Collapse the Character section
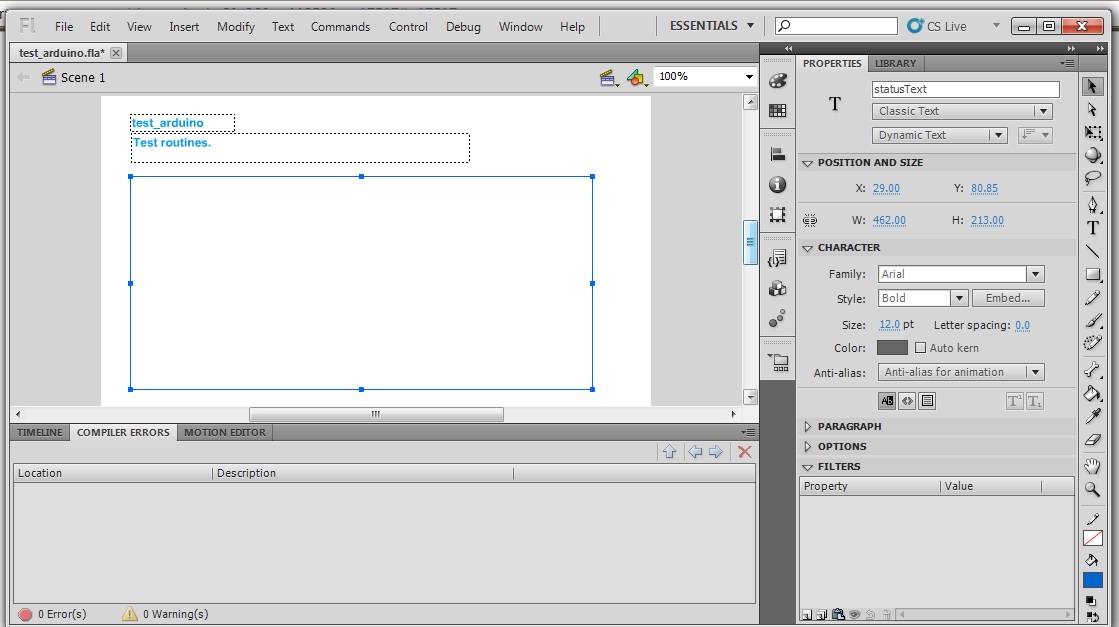Viewport: 1119px width, 627px height. [808, 248]
